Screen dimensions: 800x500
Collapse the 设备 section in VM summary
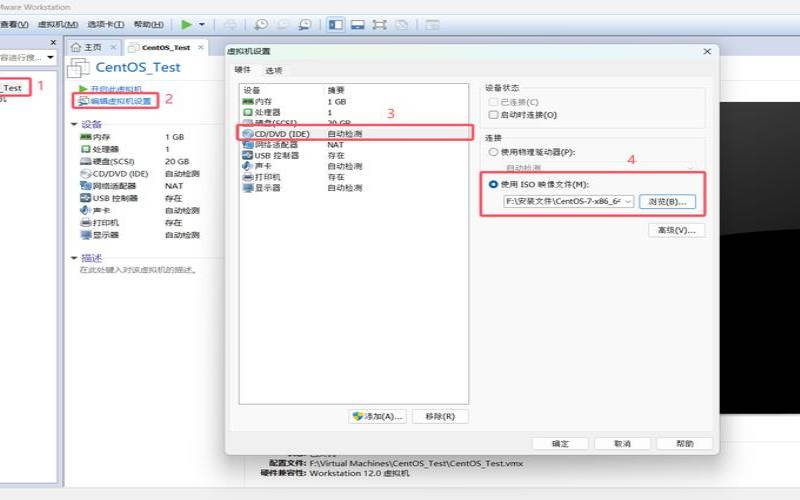coord(74,124)
